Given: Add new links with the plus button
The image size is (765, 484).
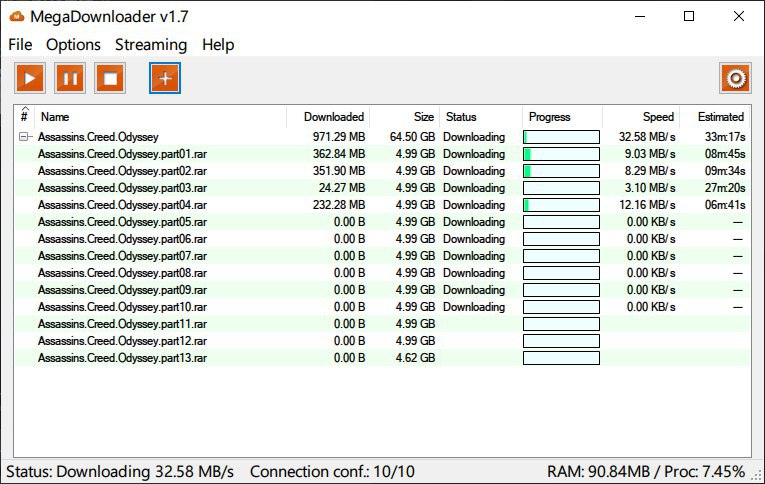Looking at the screenshot, I should pos(165,78).
